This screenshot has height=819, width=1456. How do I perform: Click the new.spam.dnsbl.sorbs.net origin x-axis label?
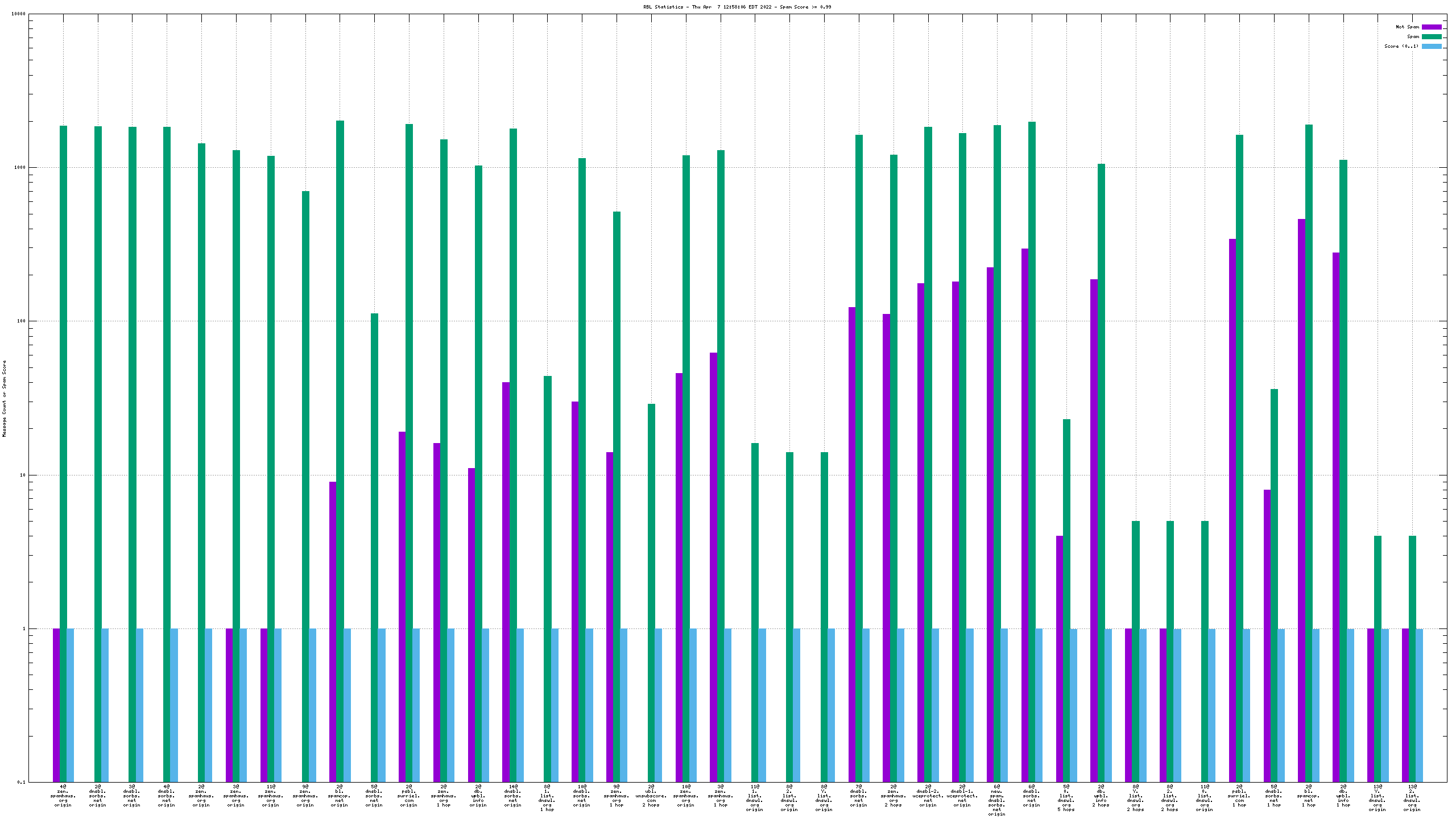tap(997, 800)
